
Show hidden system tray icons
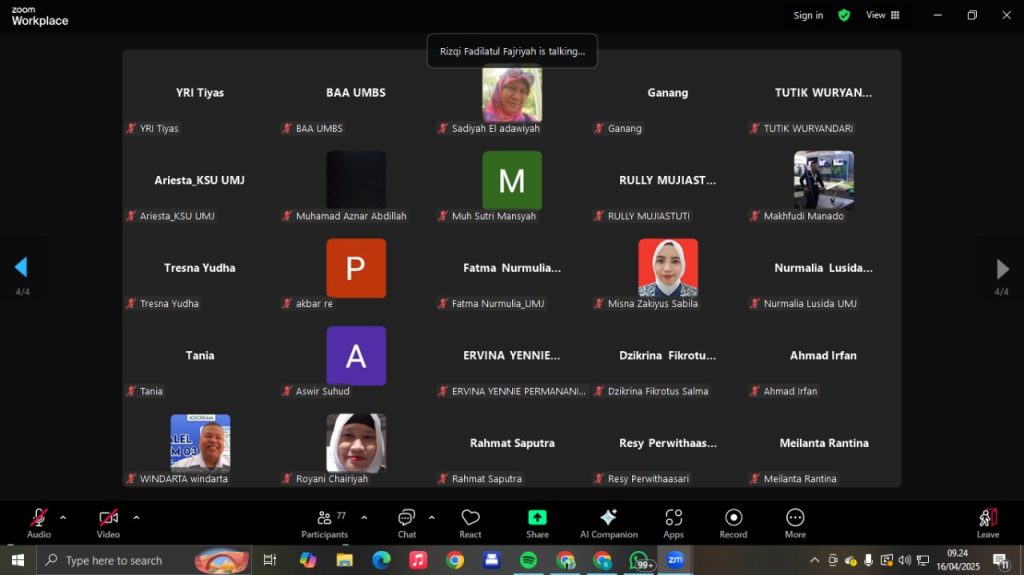click(814, 560)
